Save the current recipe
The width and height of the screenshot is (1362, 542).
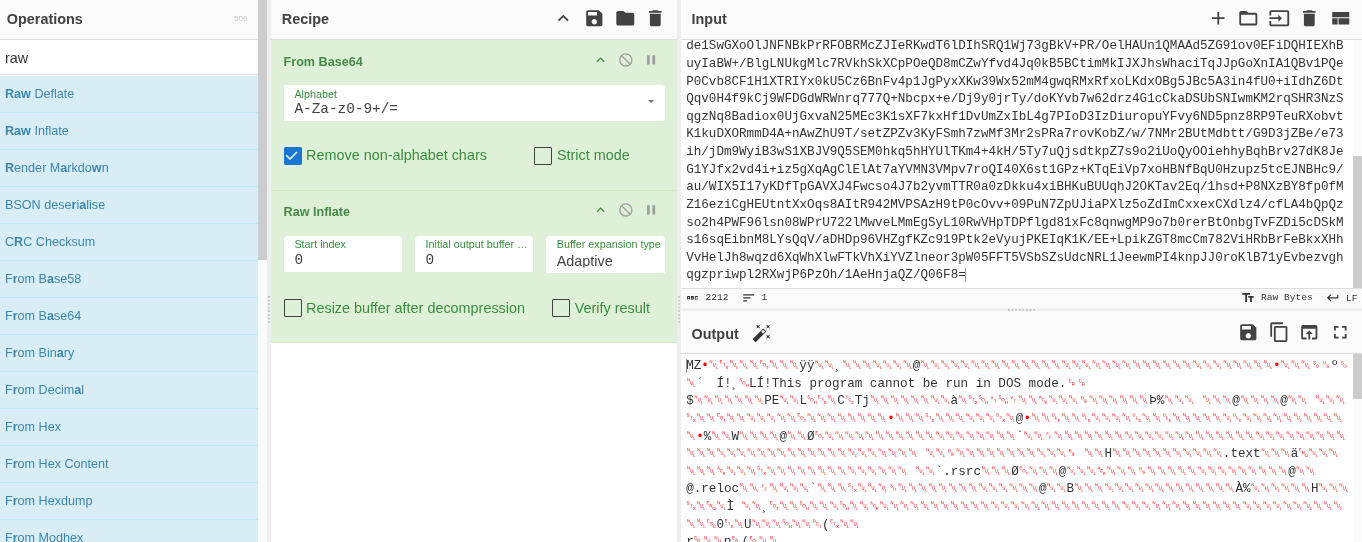pyautogui.click(x=594, y=18)
